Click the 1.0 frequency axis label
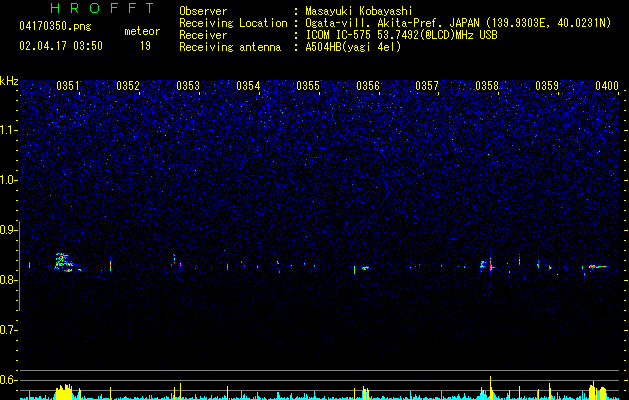Viewport: 629px width, 400px height. (8, 180)
